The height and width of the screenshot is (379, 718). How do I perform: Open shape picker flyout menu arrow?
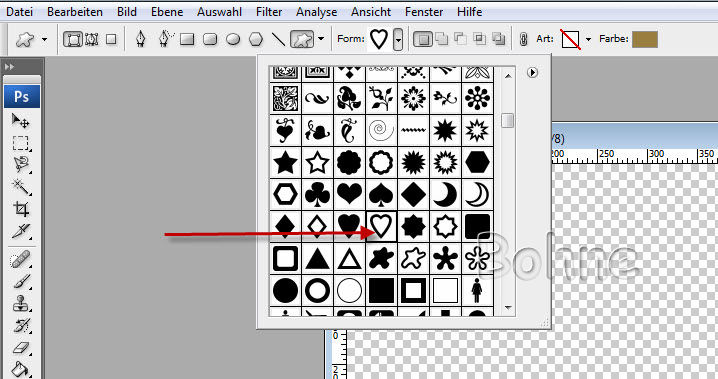tap(532, 72)
